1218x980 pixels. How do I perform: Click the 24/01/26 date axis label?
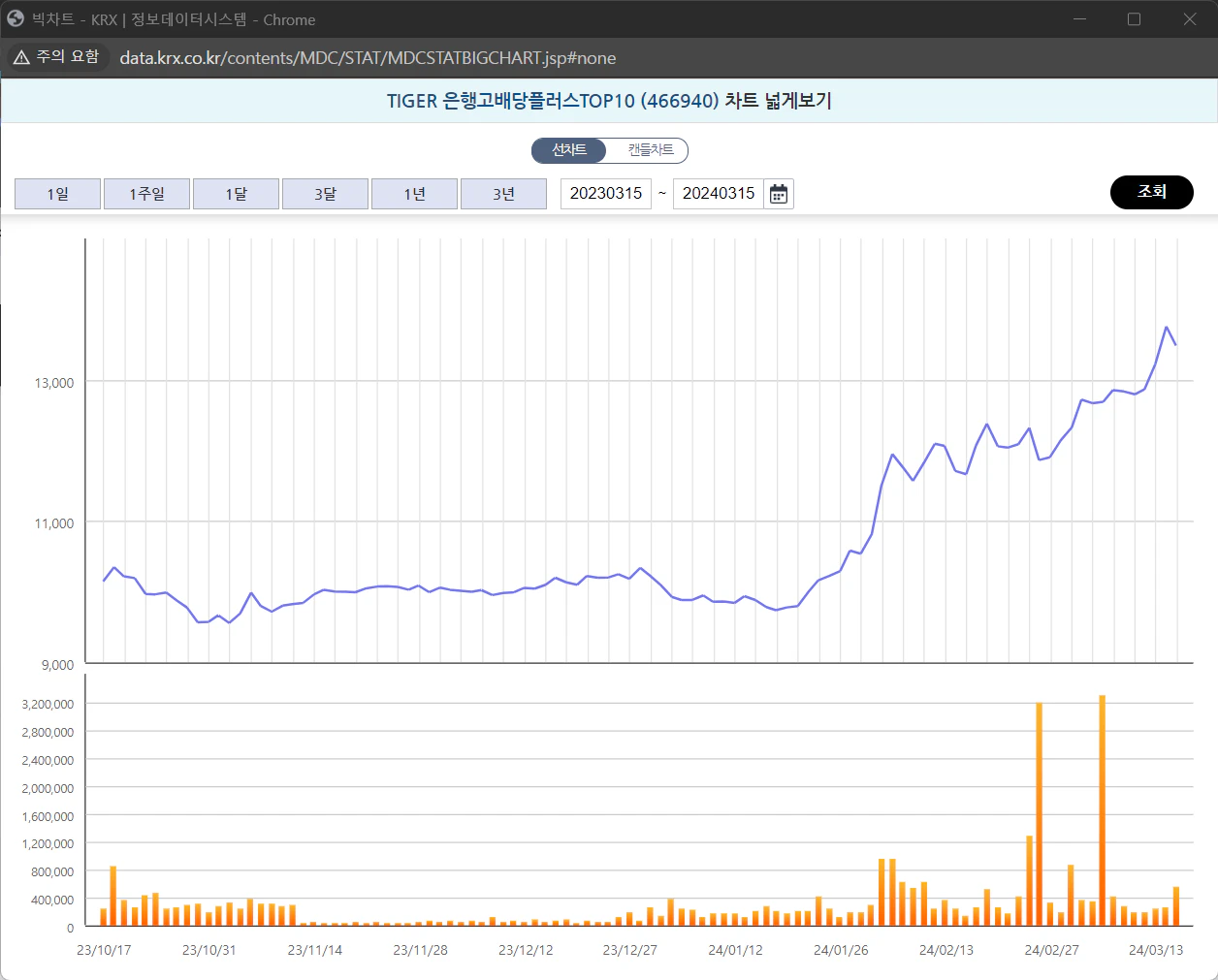[x=841, y=951]
